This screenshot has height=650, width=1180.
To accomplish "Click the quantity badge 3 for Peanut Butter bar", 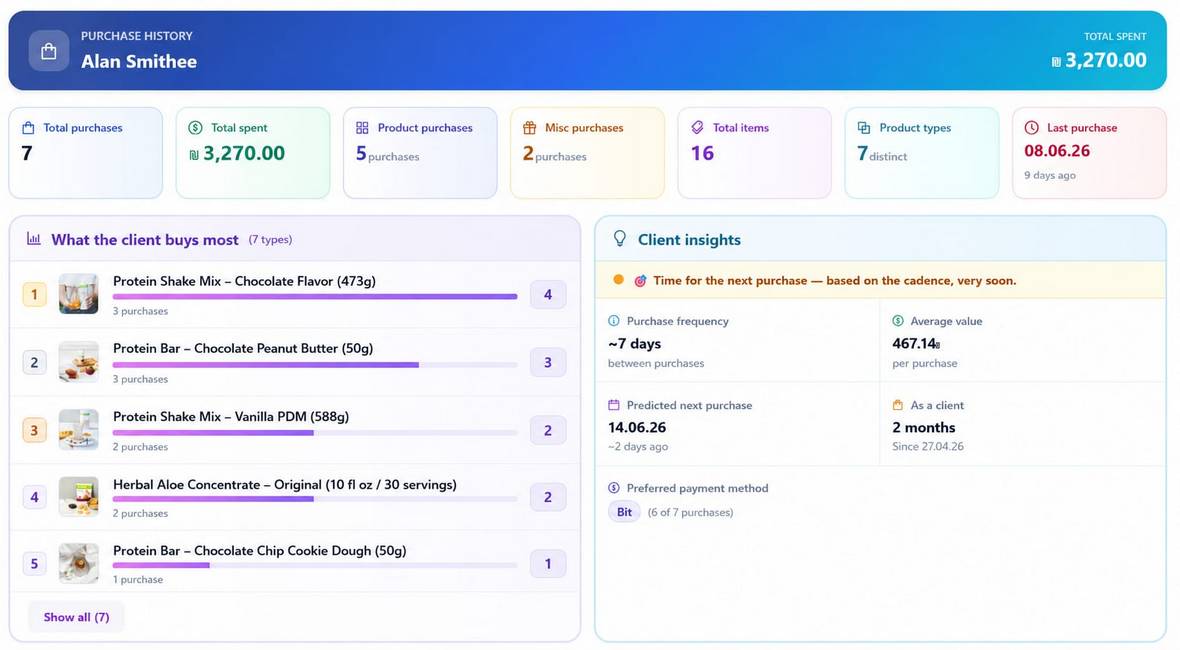I will [548, 363].
